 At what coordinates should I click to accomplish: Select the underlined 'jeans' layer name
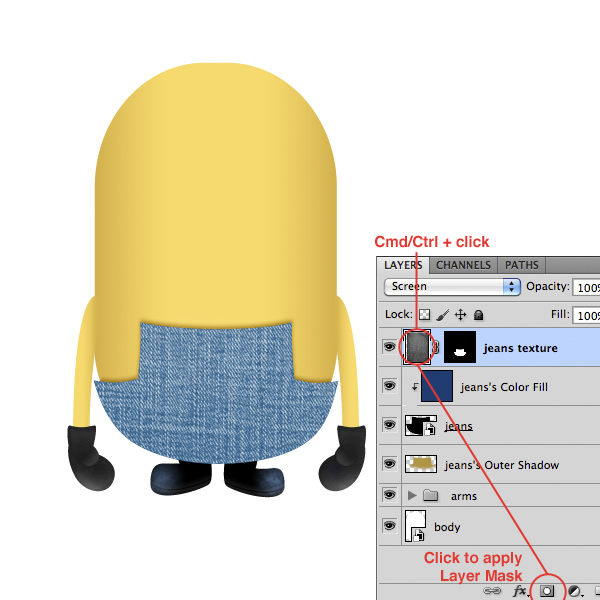point(458,426)
